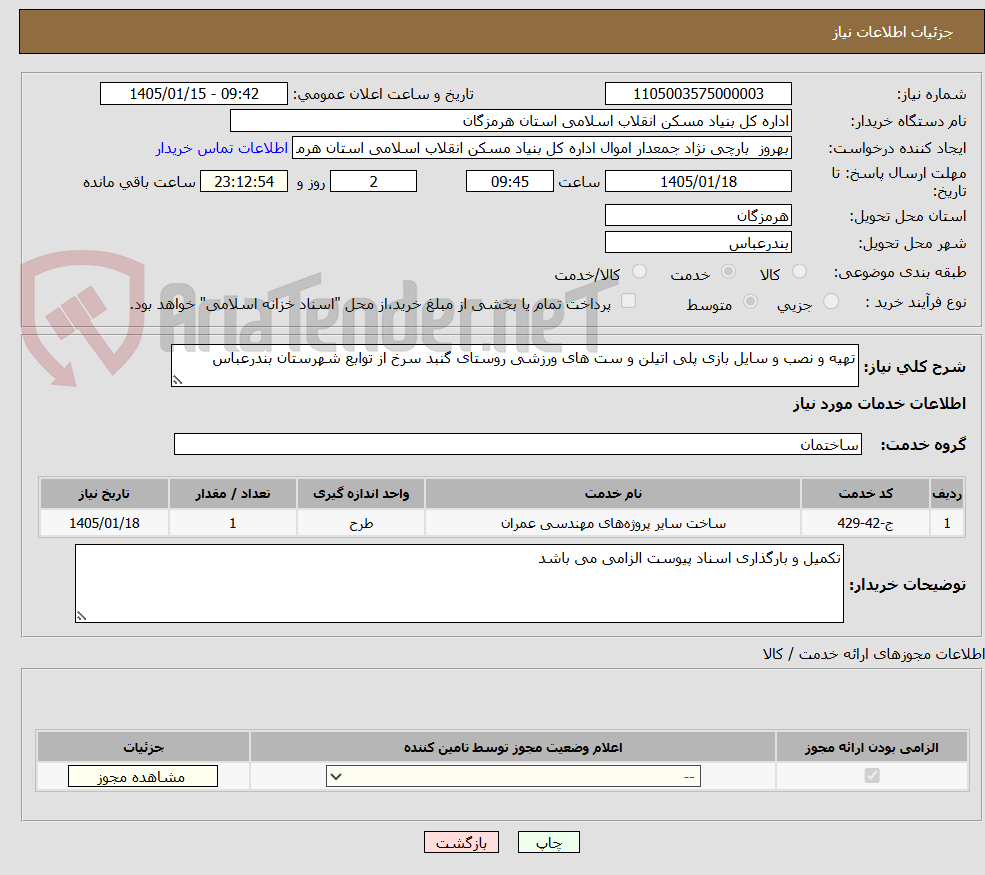Open the permit status dropdown
The height and width of the screenshot is (875, 985).
click(x=513, y=776)
